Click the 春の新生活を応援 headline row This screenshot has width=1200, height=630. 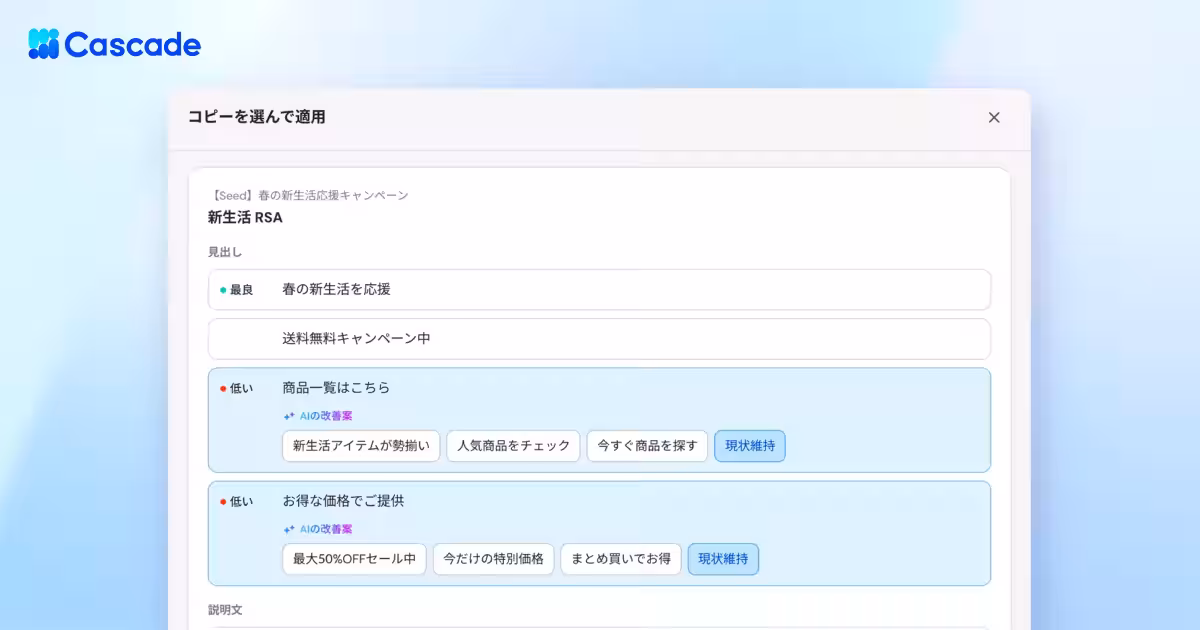pyautogui.click(x=599, y=289)
